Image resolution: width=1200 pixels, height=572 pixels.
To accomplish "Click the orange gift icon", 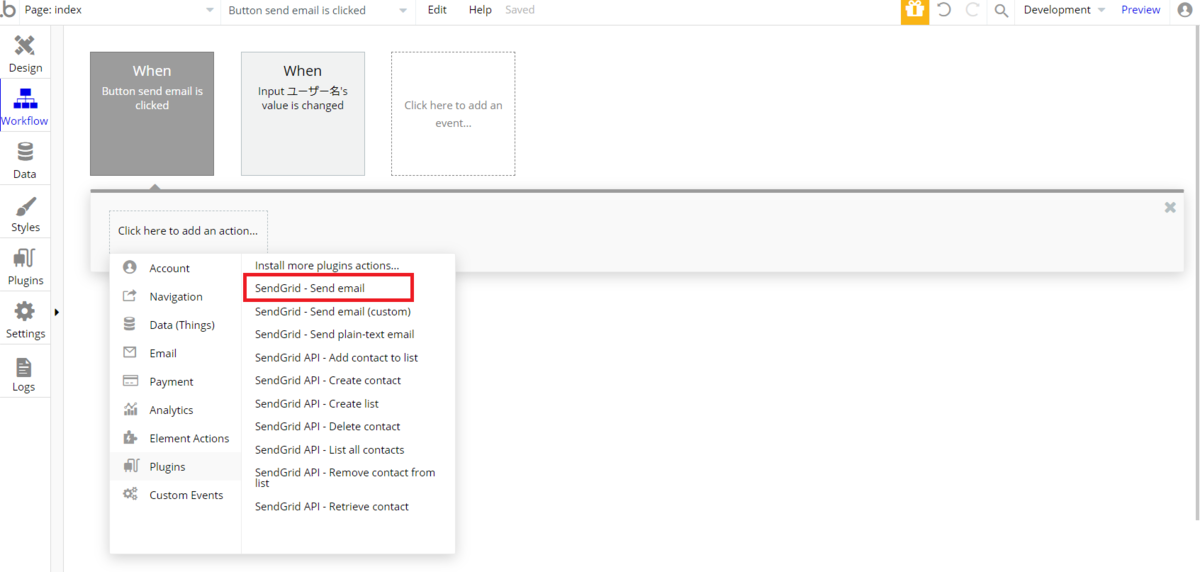I will [914, 11].
